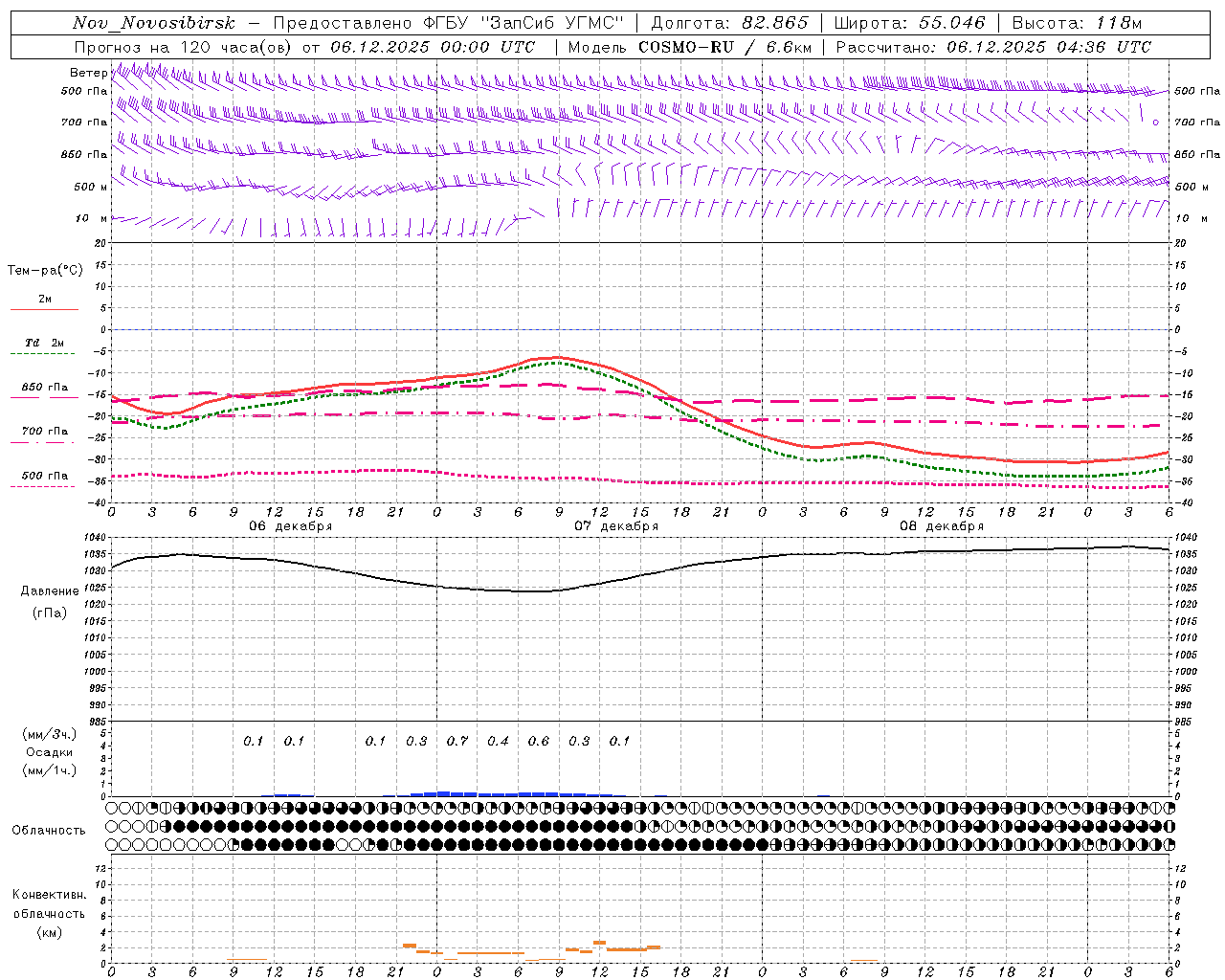Select the 08 декабря date label
This screenshot has height=980, width=1225.
click(942, 526)
